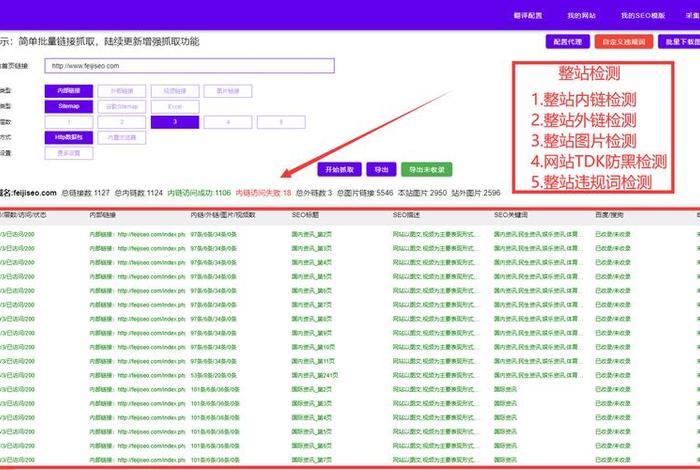Click the homepage URL input field
The image size is (700, 470).
[x=189, y=66]
